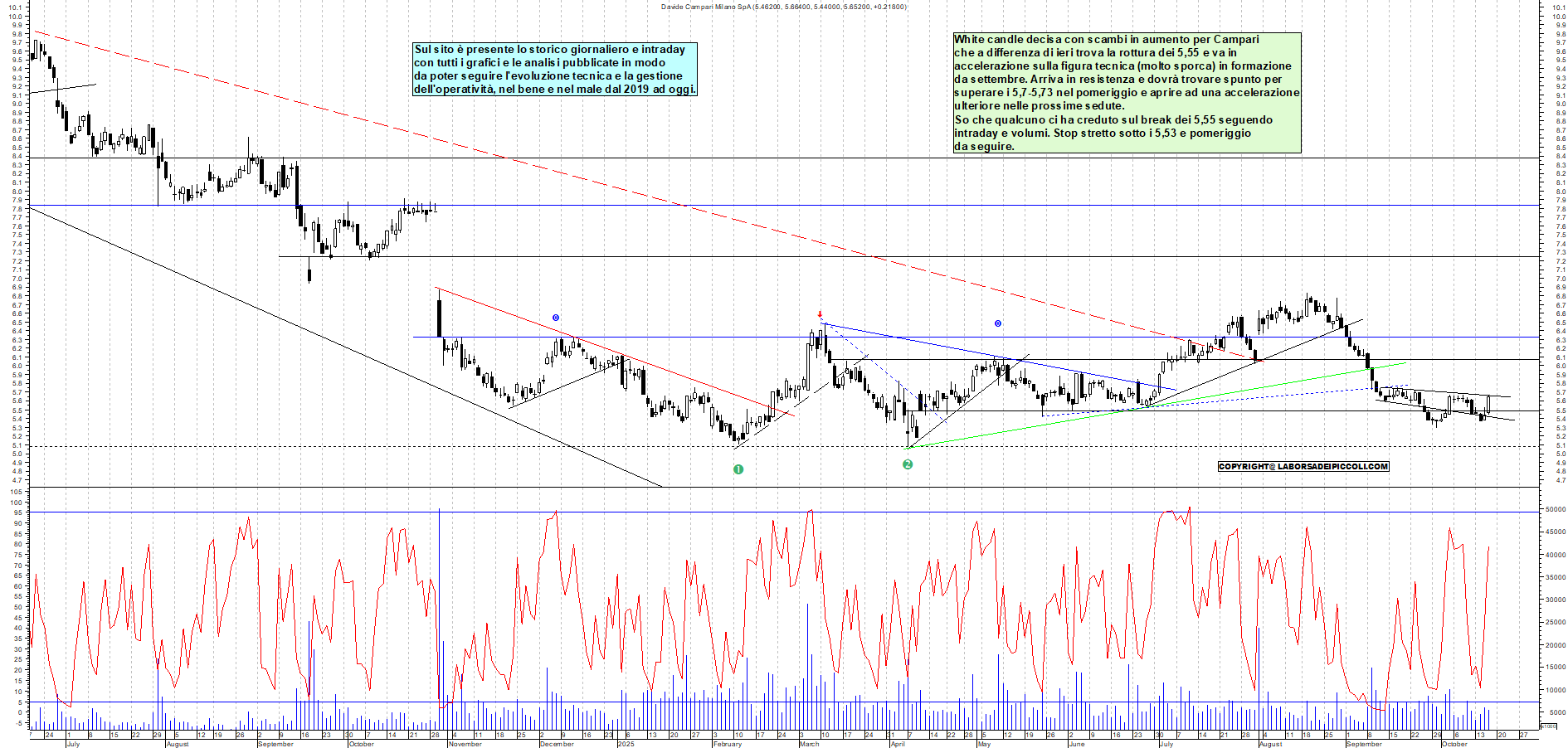Click the green circle marker numbered 2
This screenshot has height=748, width=1568.
point(908,464)
